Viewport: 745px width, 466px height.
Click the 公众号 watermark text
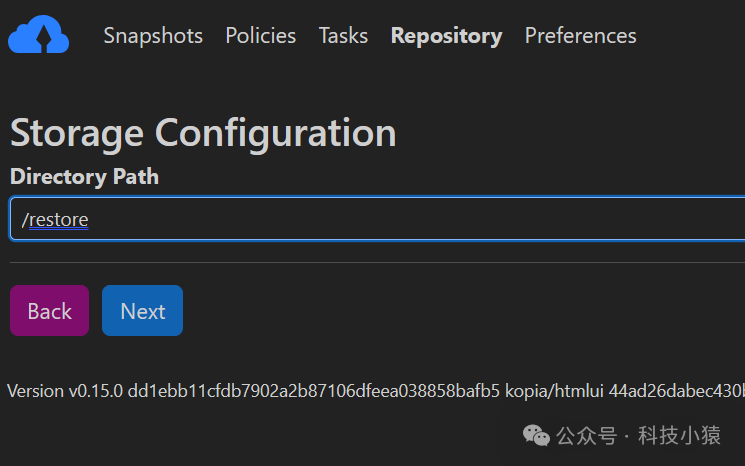[586, 437]
